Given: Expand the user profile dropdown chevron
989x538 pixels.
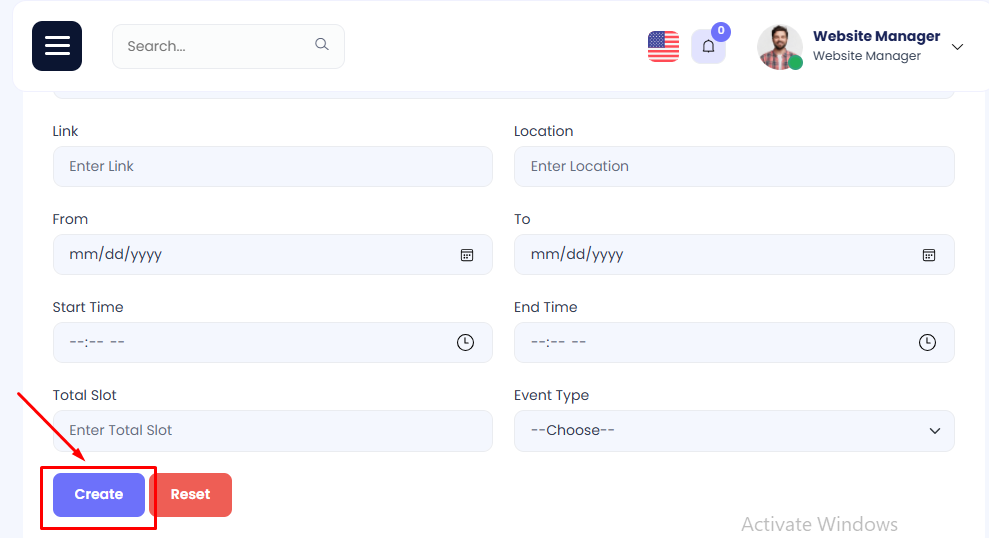Looking at the screenshot, I should click(x=957, y=47).
